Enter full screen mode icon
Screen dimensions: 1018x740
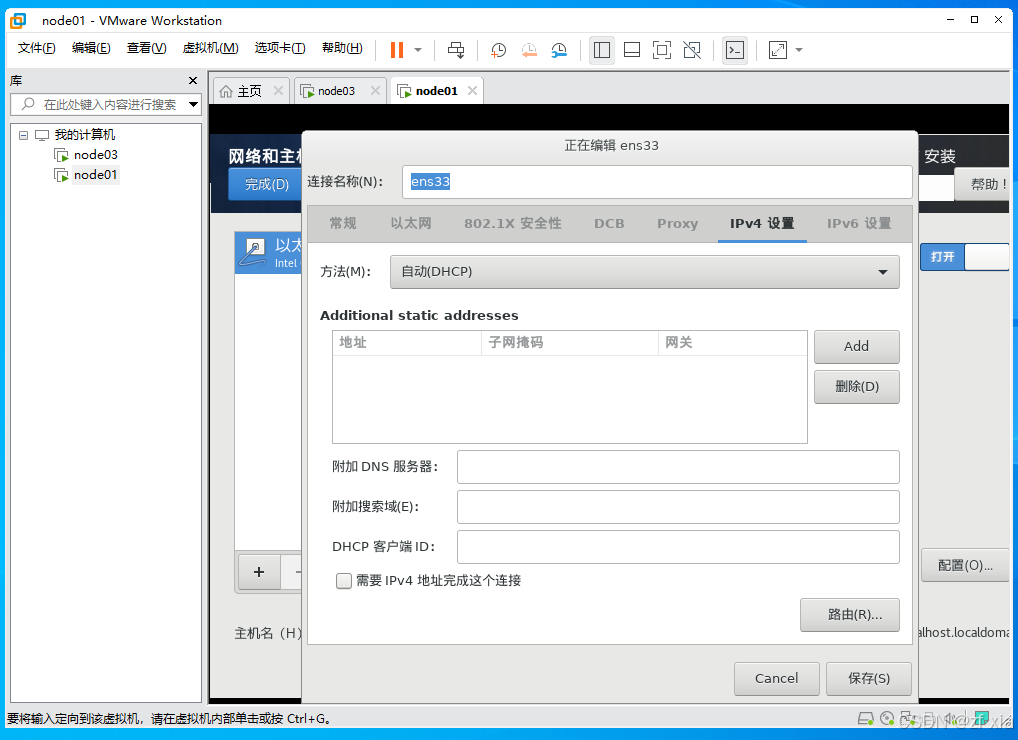(662, 50)
